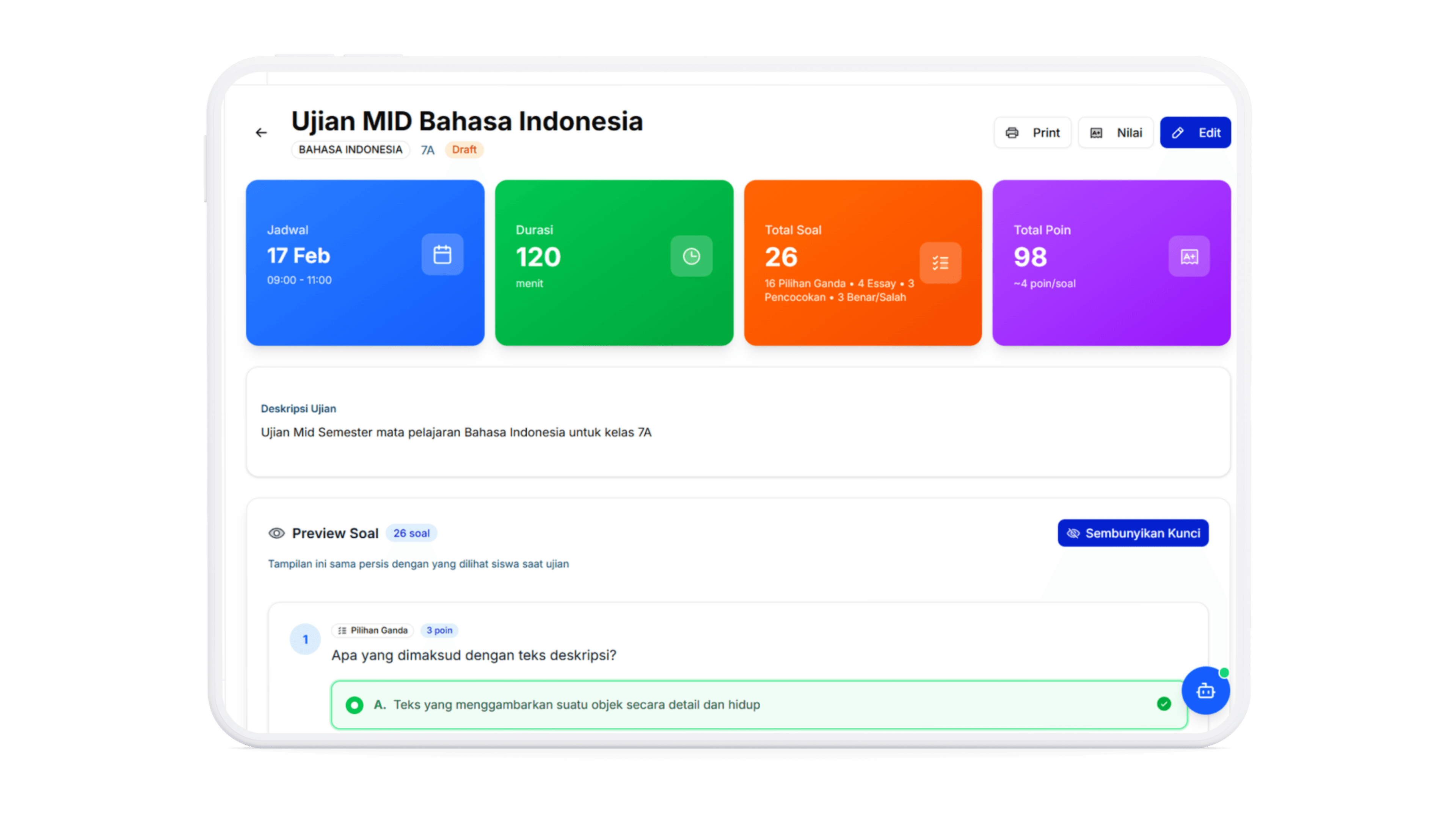Image resolution: width=1456 pixels, height=819 pixels.
Task: Click the 26 soal count badge
Action: (x=411, y=532)
